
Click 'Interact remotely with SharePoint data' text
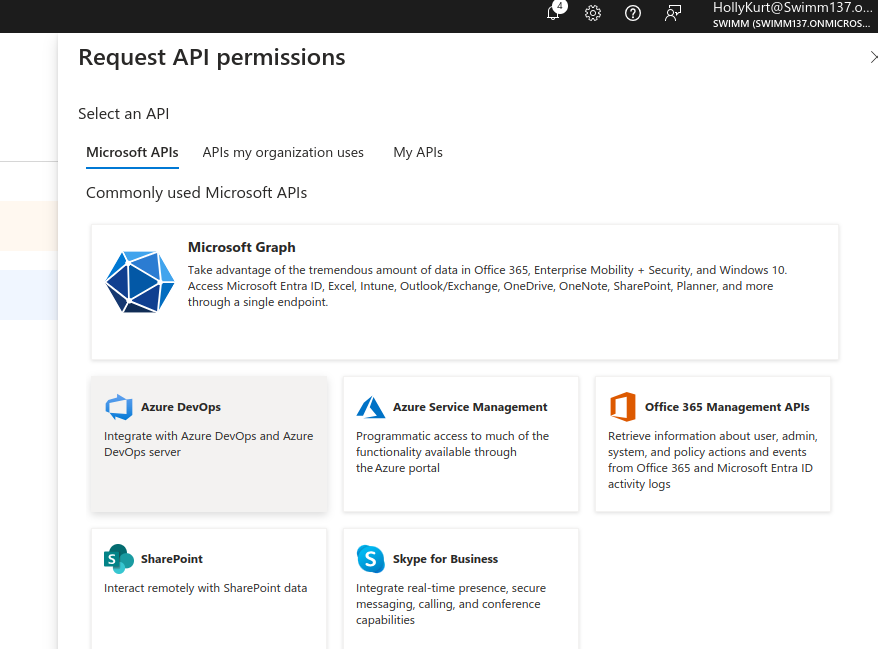click(206, 588)
